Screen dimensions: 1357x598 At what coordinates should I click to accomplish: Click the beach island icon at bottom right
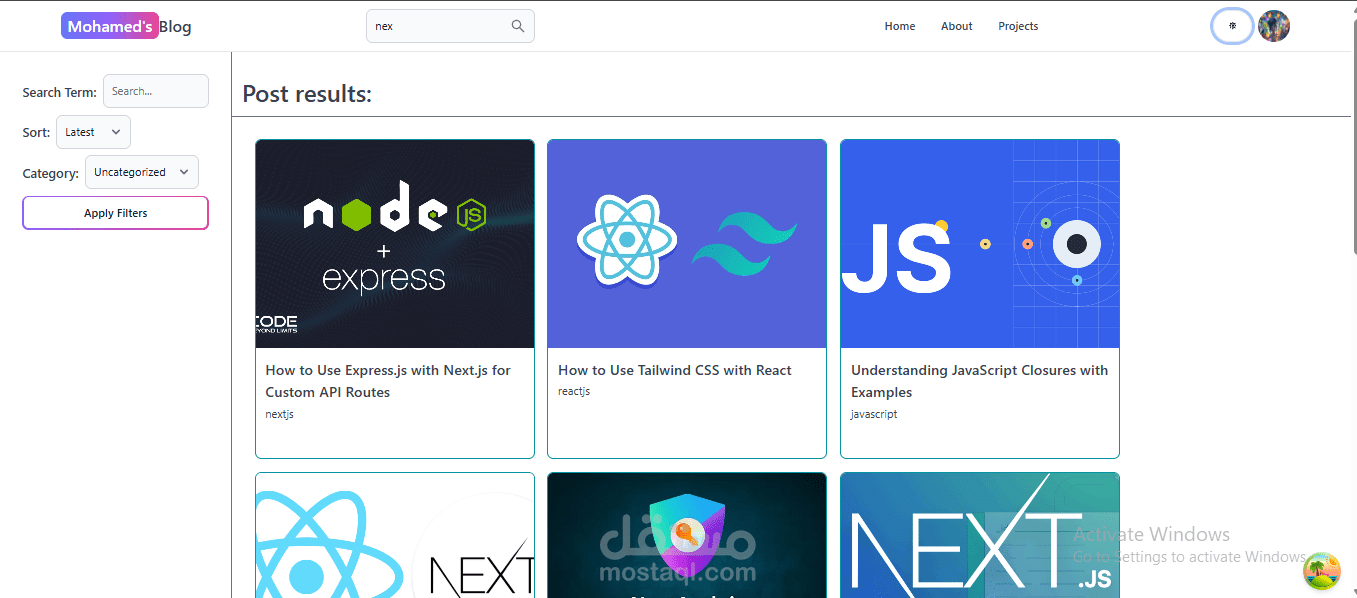click(1322, 570)
